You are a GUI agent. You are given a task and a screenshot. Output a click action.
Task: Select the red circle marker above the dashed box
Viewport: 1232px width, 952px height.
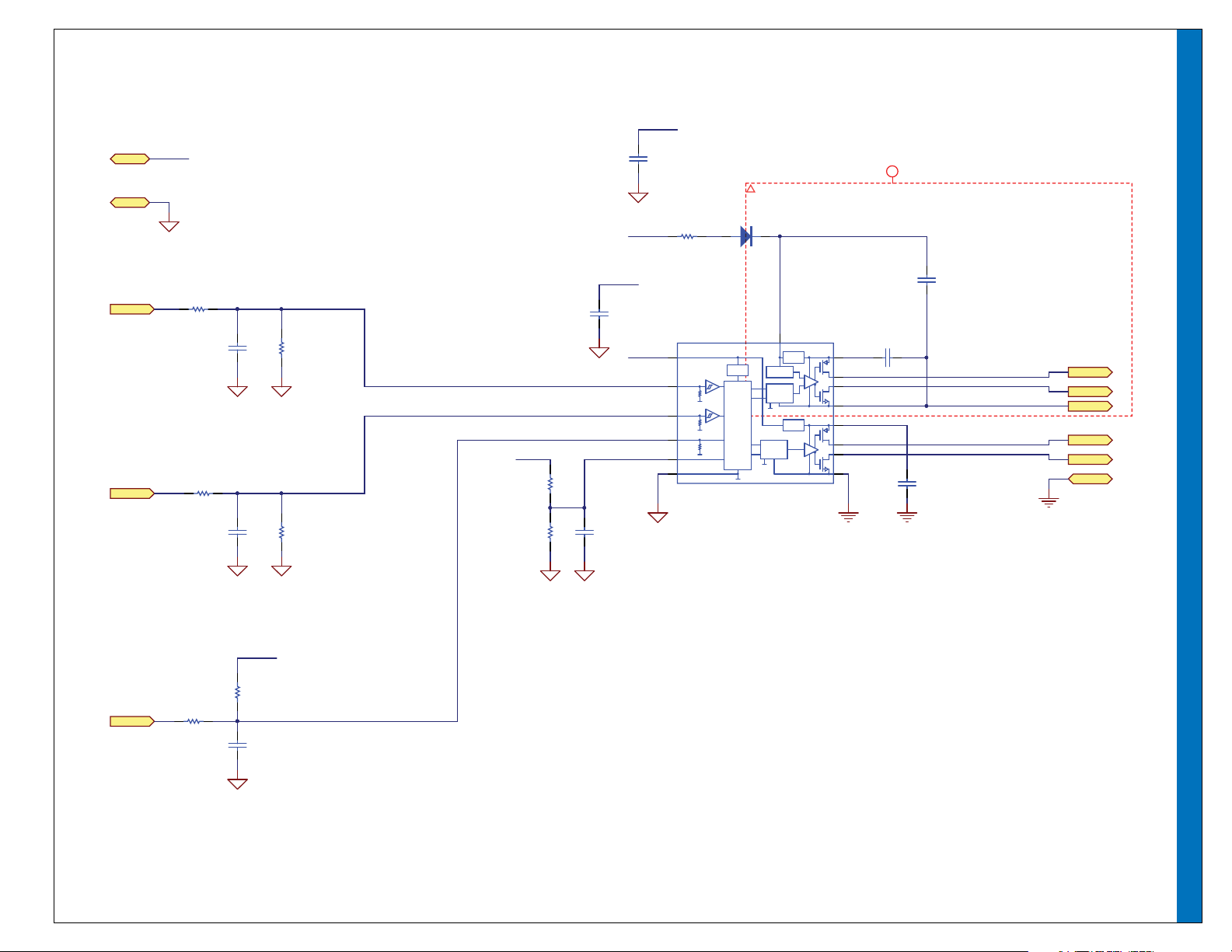[892, 171]
